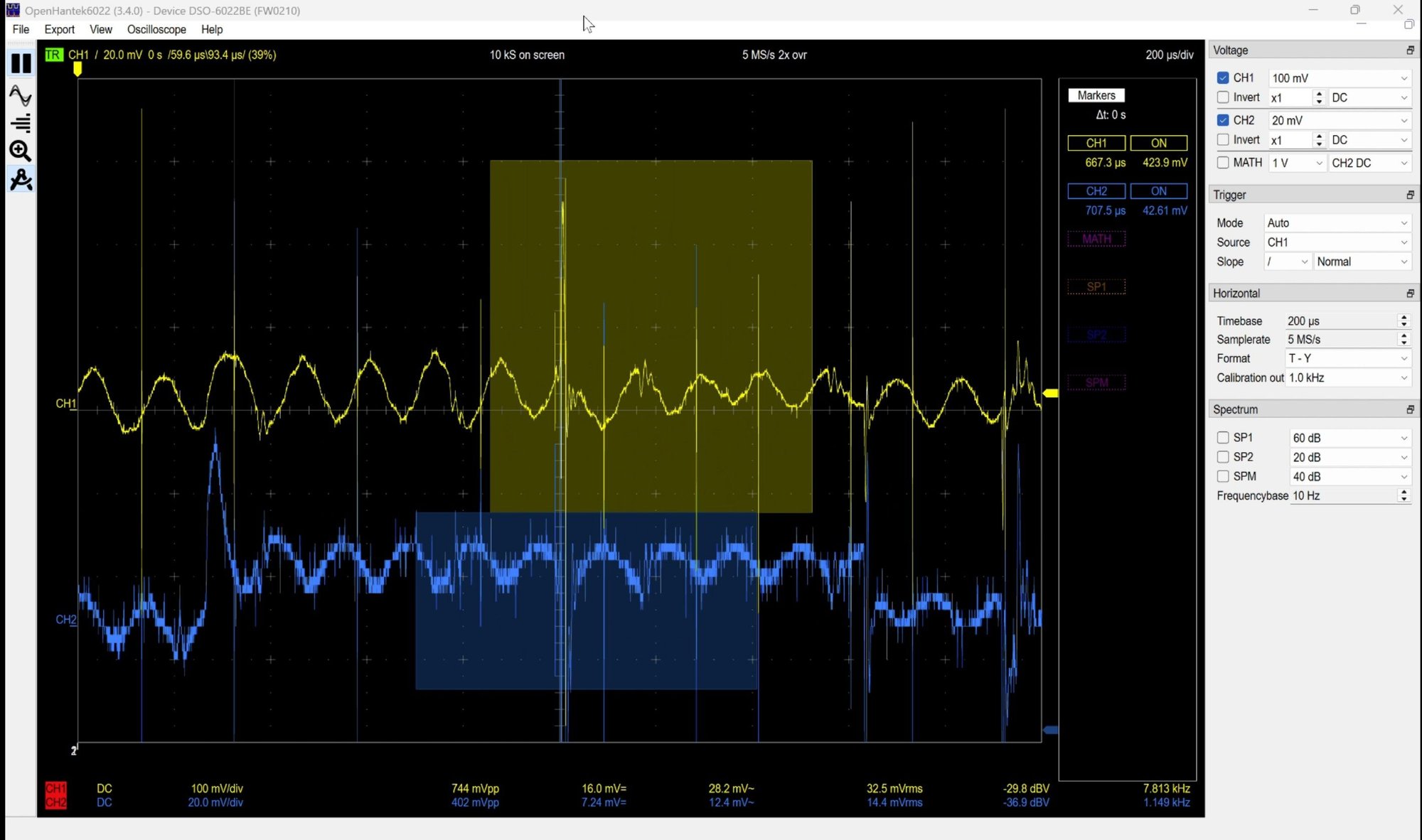Open the Format dropdown showing T-Y

point(1347,358)
